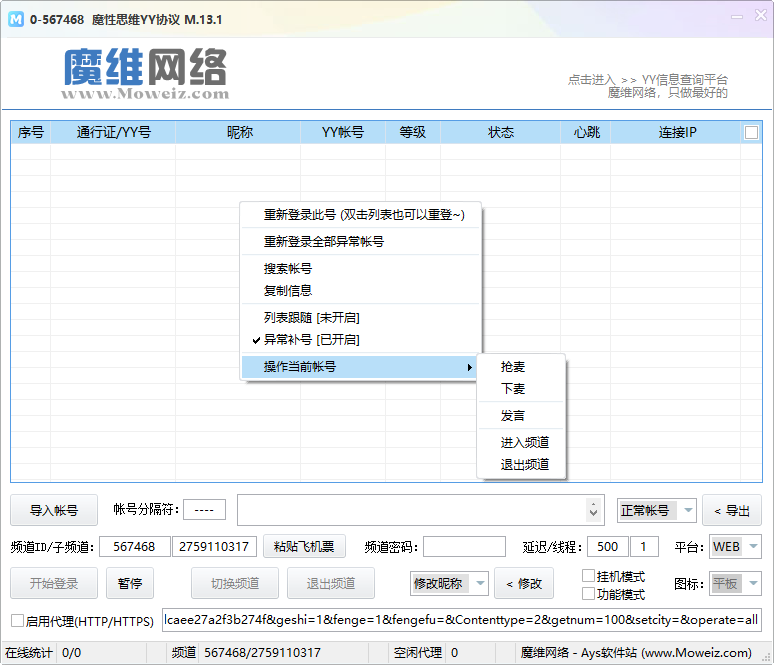Focus the sub-channel field 2759110317
The width and height of the screenshot is (774, 665).
pyautogui.click(x=214, y=547)
